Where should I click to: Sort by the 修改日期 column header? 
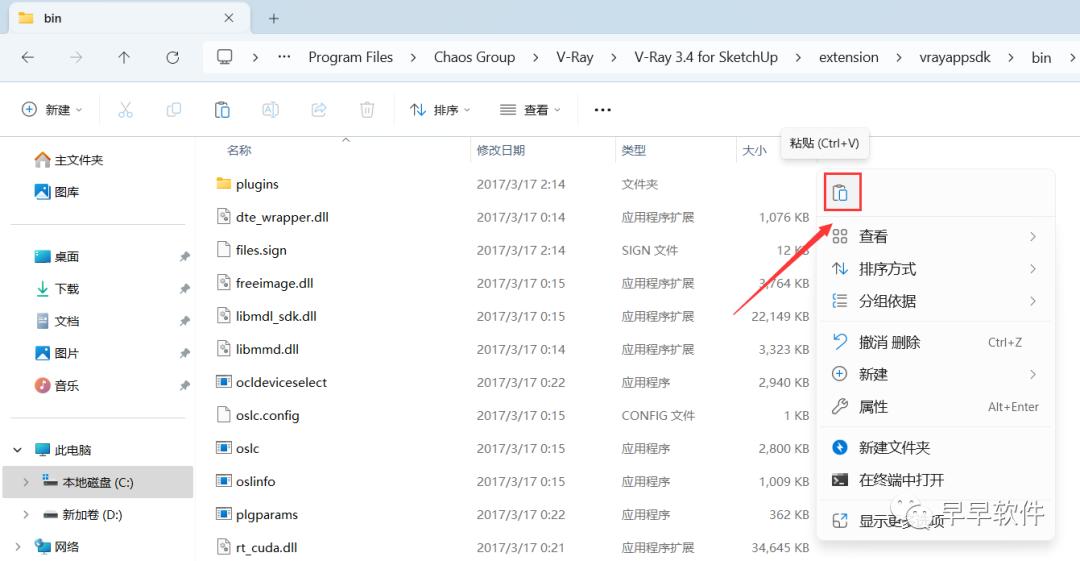501,150
